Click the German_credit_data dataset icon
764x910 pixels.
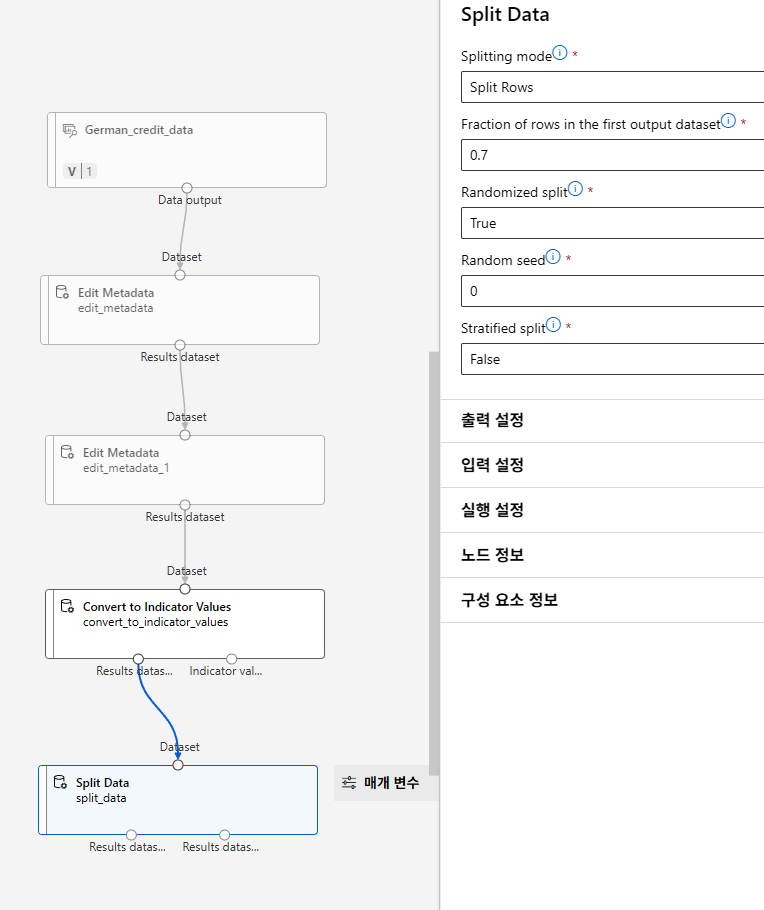click(70, 130)
